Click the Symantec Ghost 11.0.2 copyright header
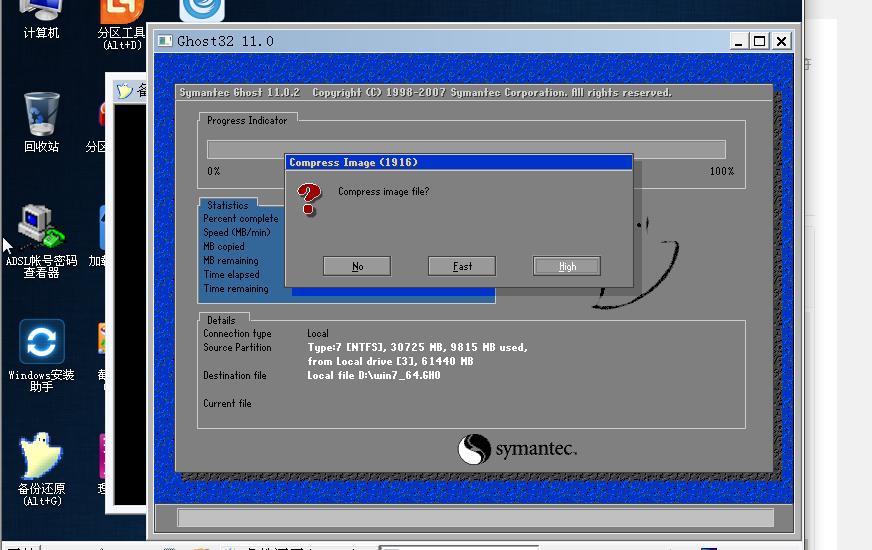Screen dimensions: 872x550 point(425,92)
